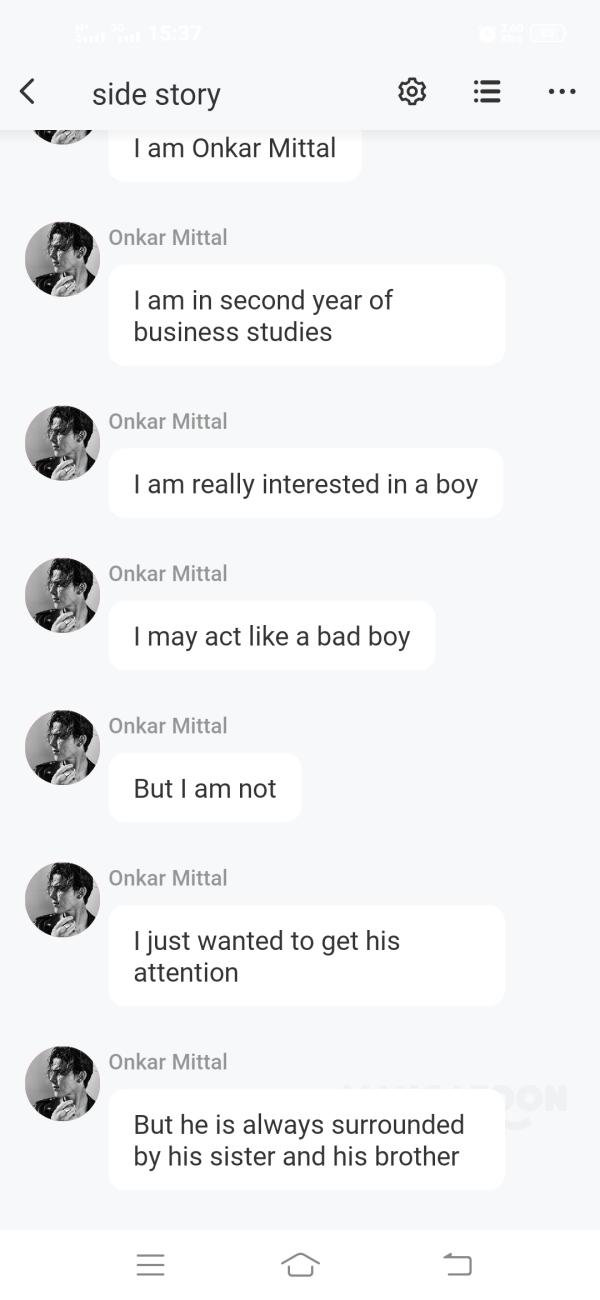Viewport: 600px width, 1300px height.
Task: Open the settings gear in the top bar
Action: coord(411,91)
